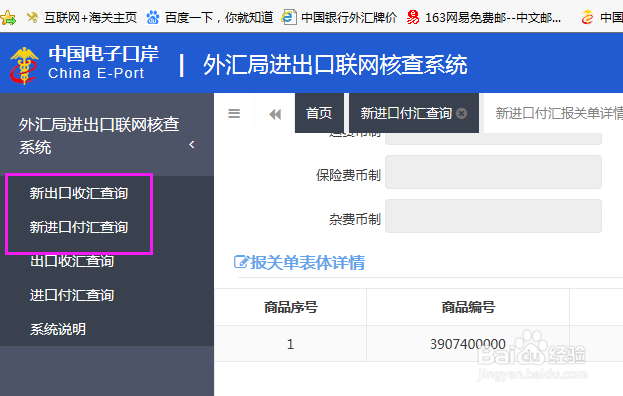Click the 商品编号 column header
Image resolution: width=623 pixels, height=396 pixels.
[468, 307]
